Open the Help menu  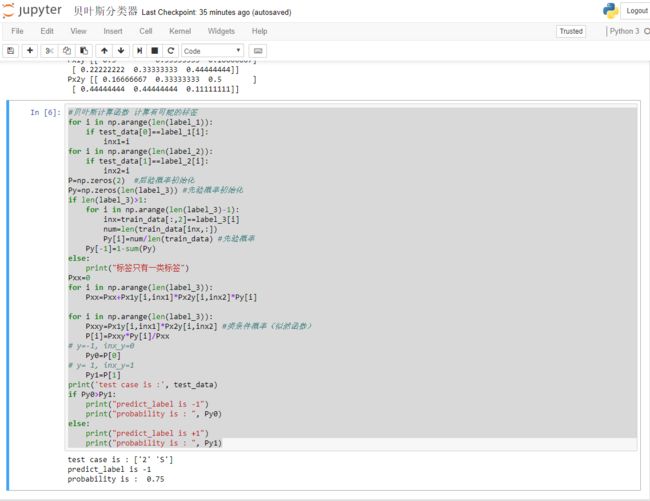pos(259,31)
